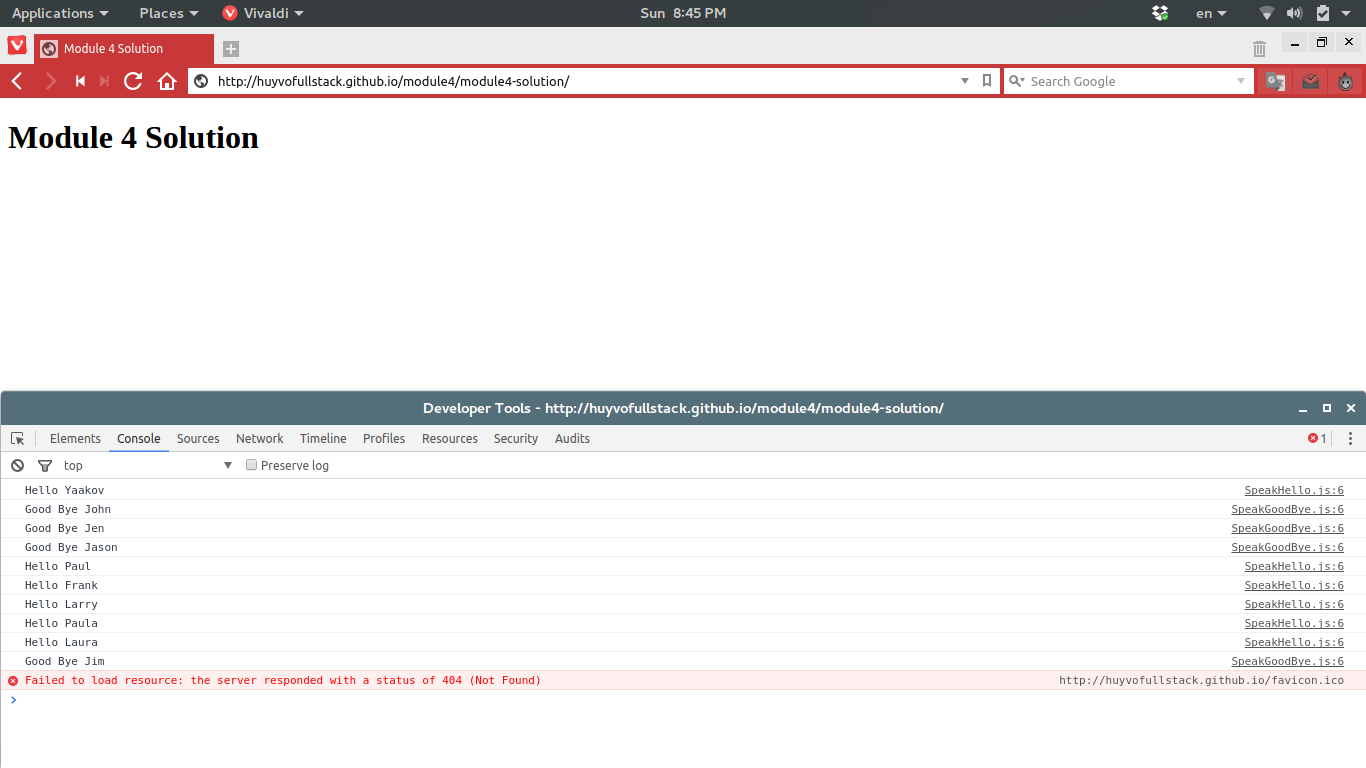Open the console filter icon

pyautogui.click(x=45, y=465)
